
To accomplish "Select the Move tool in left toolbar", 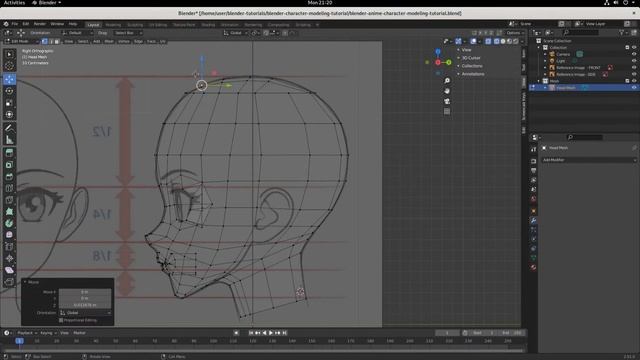I will coord(9,79).
